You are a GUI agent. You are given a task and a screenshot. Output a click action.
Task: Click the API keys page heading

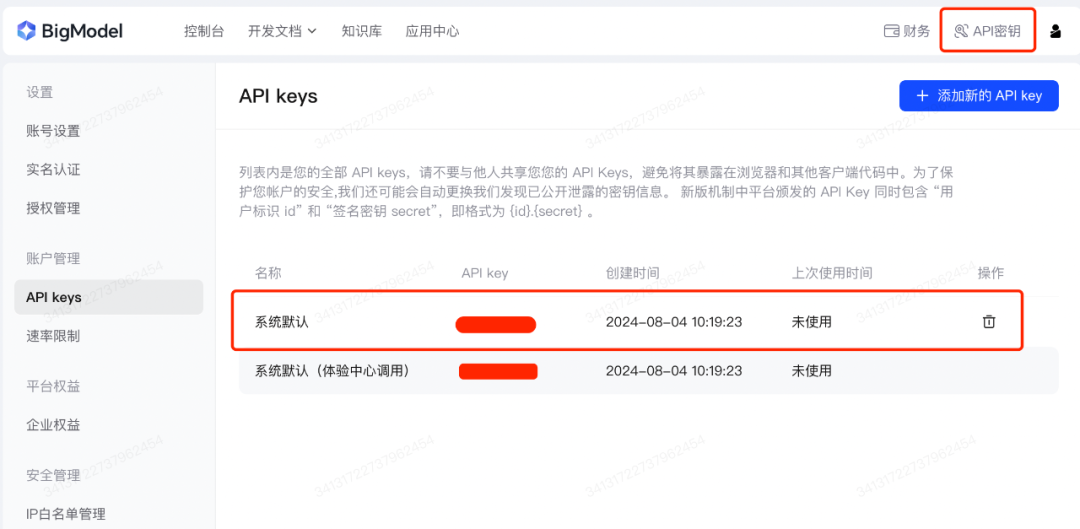[x=278, y=96]
